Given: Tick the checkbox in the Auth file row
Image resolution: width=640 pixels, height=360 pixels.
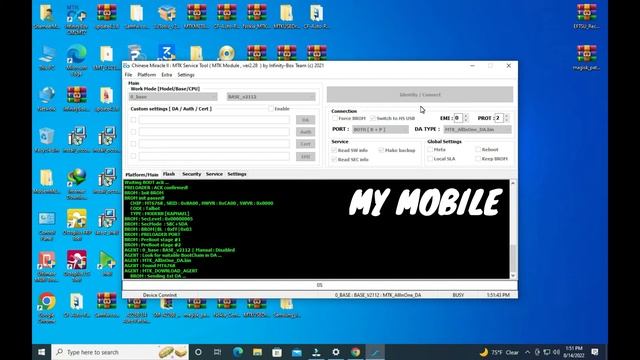Looking at the screenshot, I should pos(133,132).
